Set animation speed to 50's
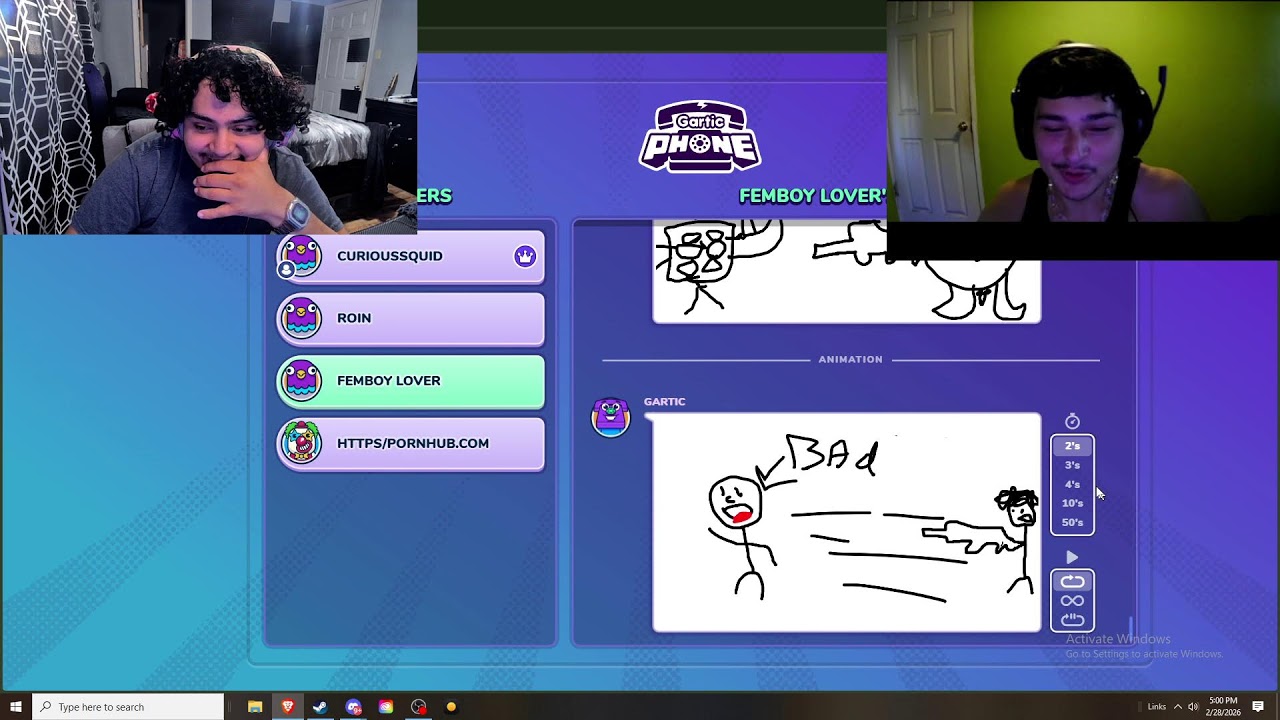 pyautogui.click(x=1072, y=522)
